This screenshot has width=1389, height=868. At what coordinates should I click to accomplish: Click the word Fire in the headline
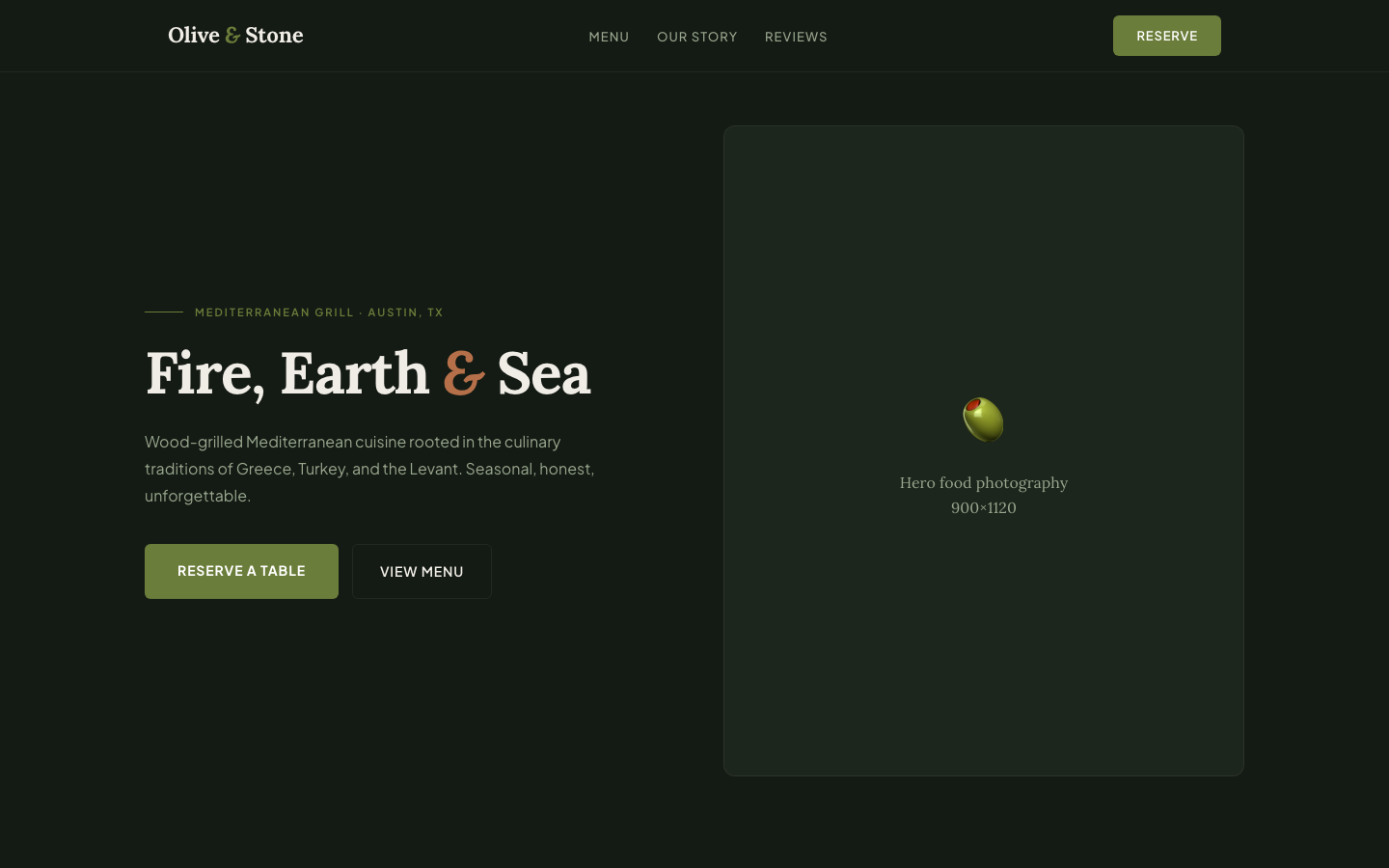(200, 373)
